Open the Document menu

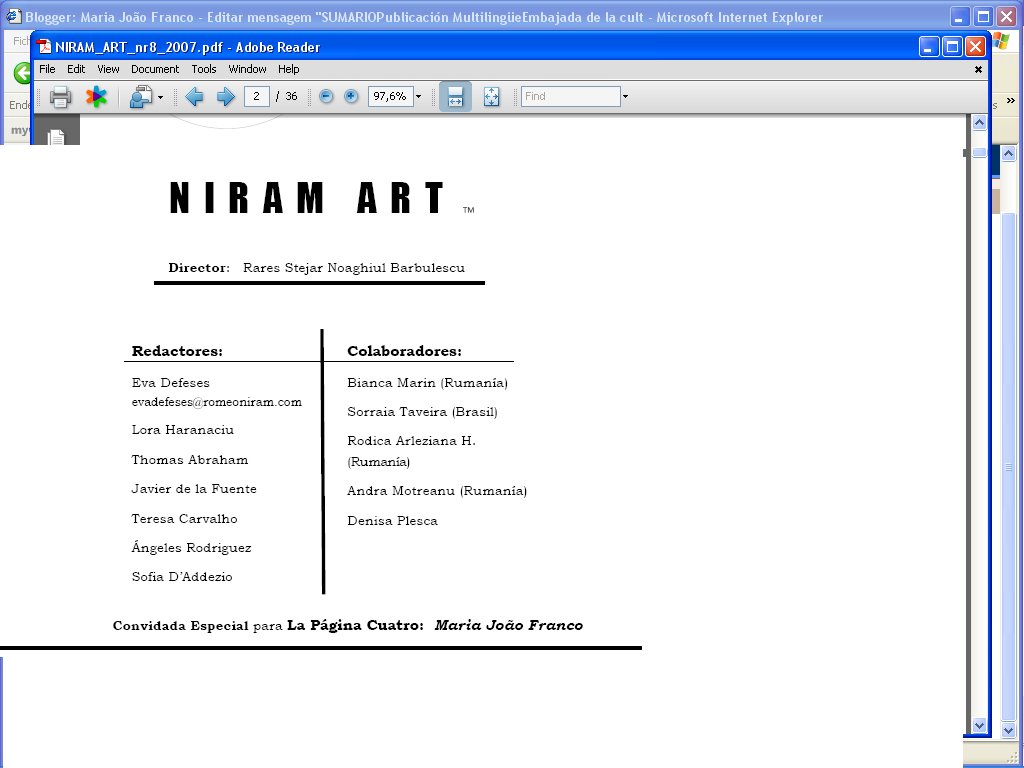click(x=155, y=69)
